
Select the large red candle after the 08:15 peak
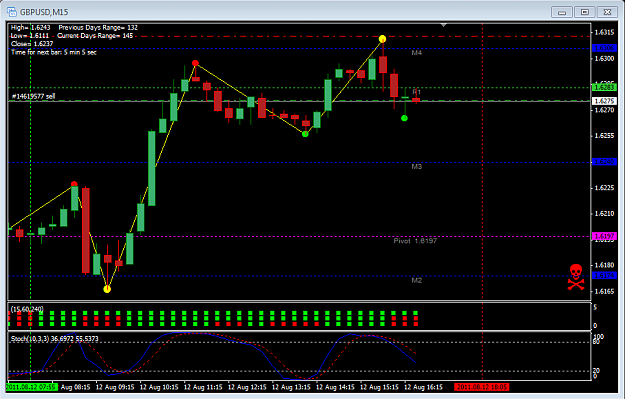point(86,230)
